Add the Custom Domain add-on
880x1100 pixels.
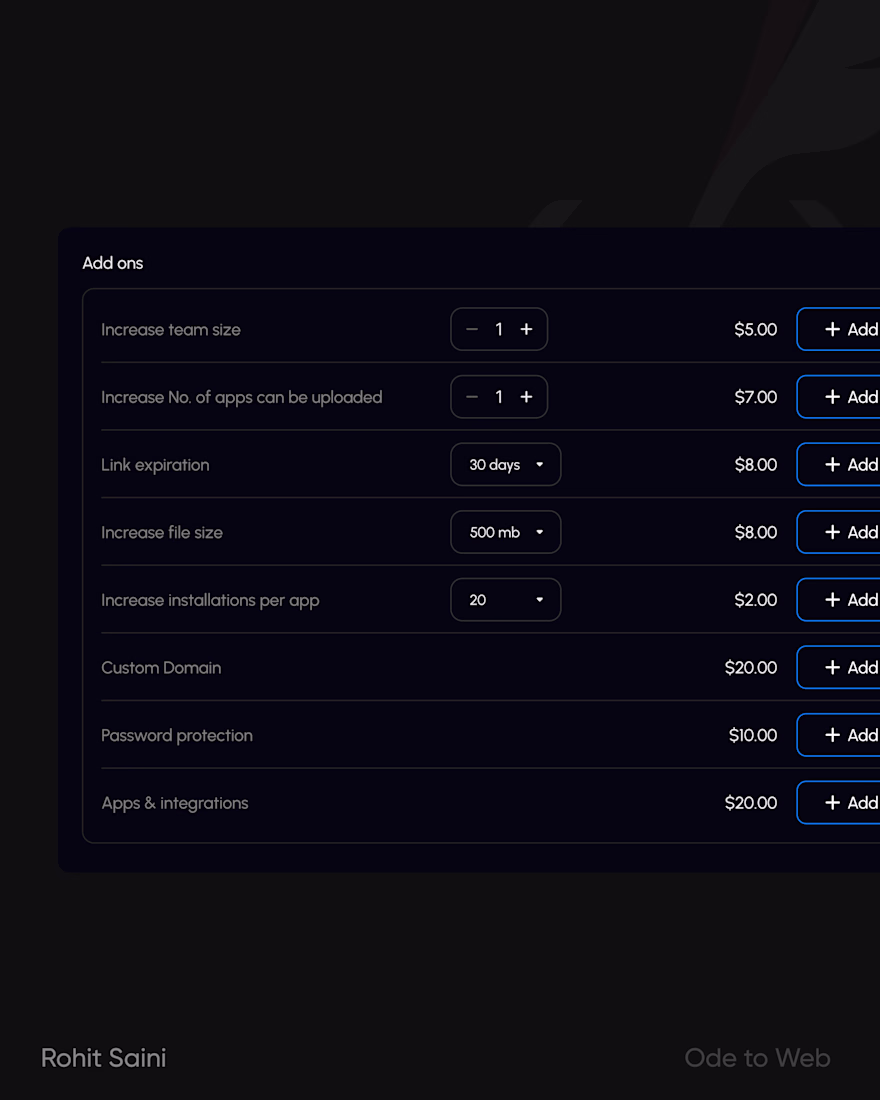[839, 667]
